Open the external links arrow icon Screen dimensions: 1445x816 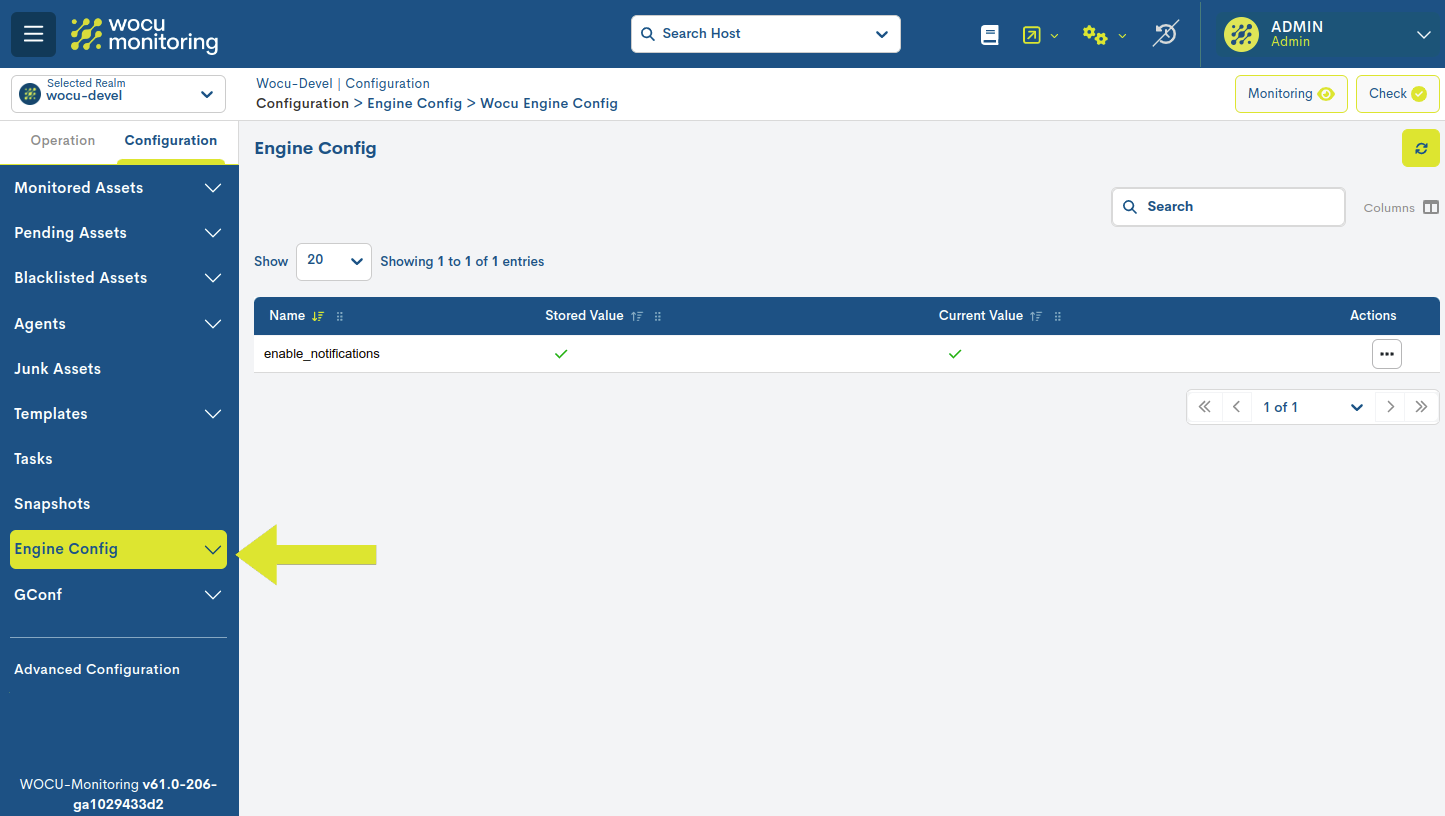[x=1032, y=35]
